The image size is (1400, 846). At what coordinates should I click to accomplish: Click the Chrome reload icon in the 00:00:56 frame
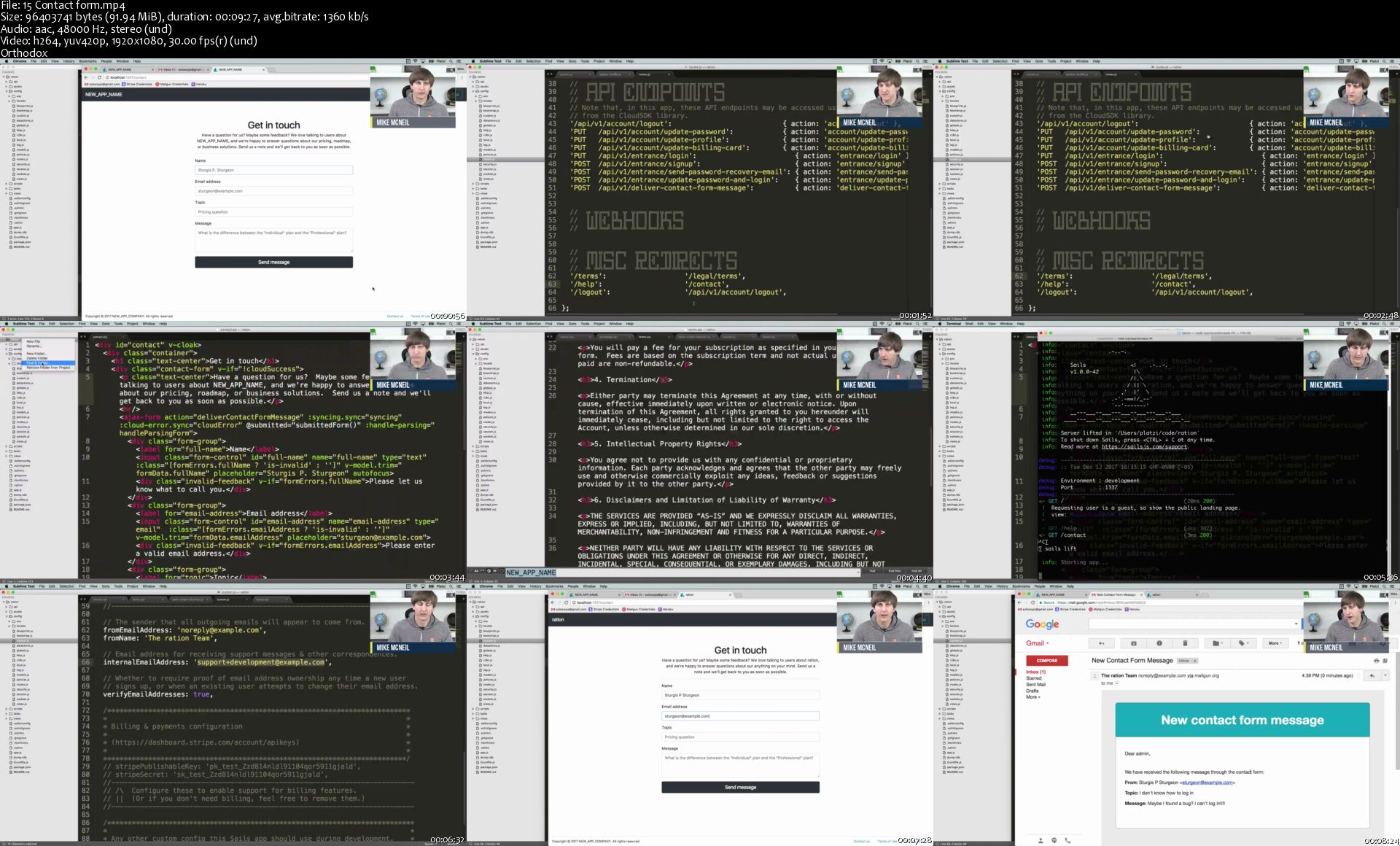pos(99,77)
